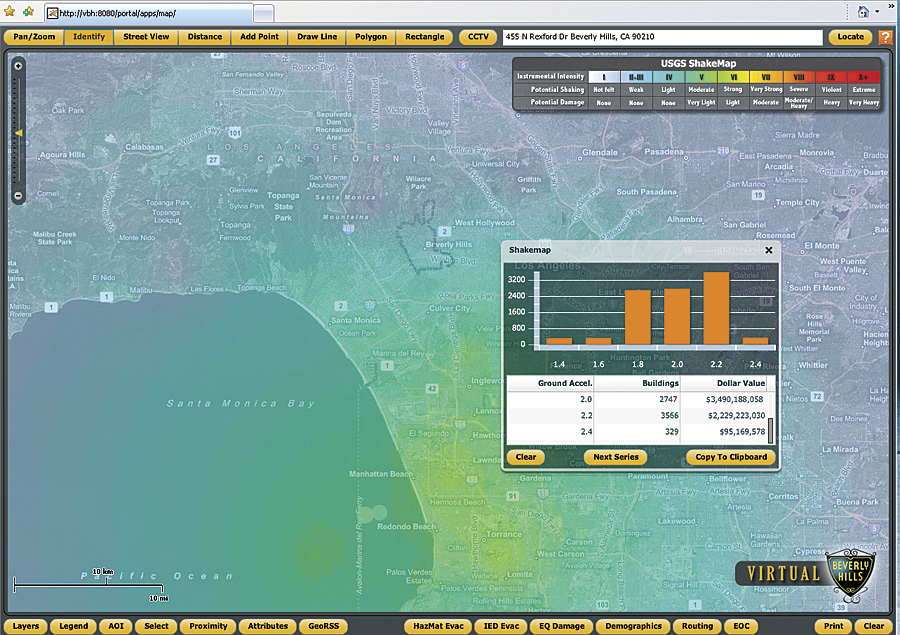The height and width of the screenshot is (635, 900).
Task: Click the chart bar at 1.8
Action: tap(638, 318)
